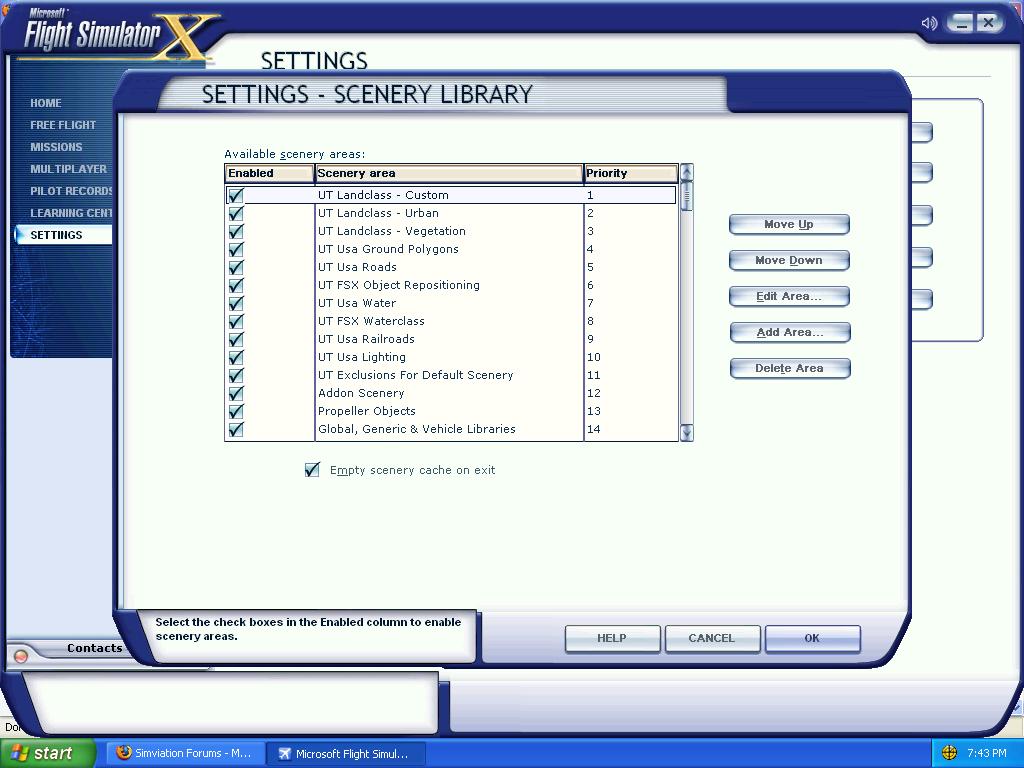Click the Windows Start button
This screenshot has height=768, width=1024.
click(x=48, y=753)
